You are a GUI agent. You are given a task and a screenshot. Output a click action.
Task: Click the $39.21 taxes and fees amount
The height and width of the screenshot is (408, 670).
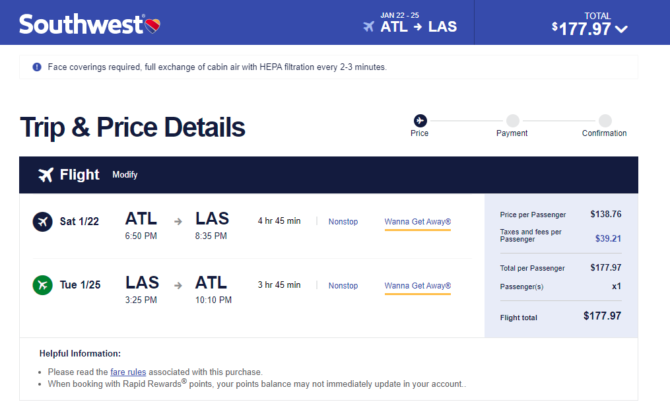click(x=608, y=238)
